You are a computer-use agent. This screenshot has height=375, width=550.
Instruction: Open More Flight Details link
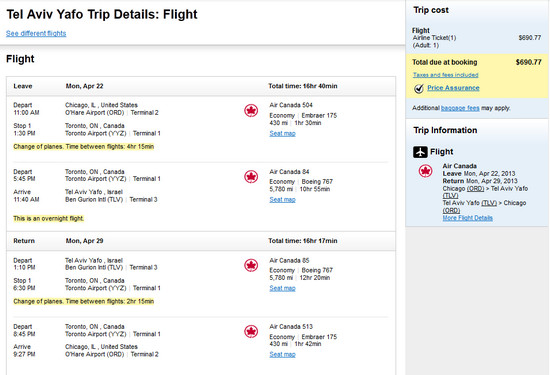click(468, 218)
